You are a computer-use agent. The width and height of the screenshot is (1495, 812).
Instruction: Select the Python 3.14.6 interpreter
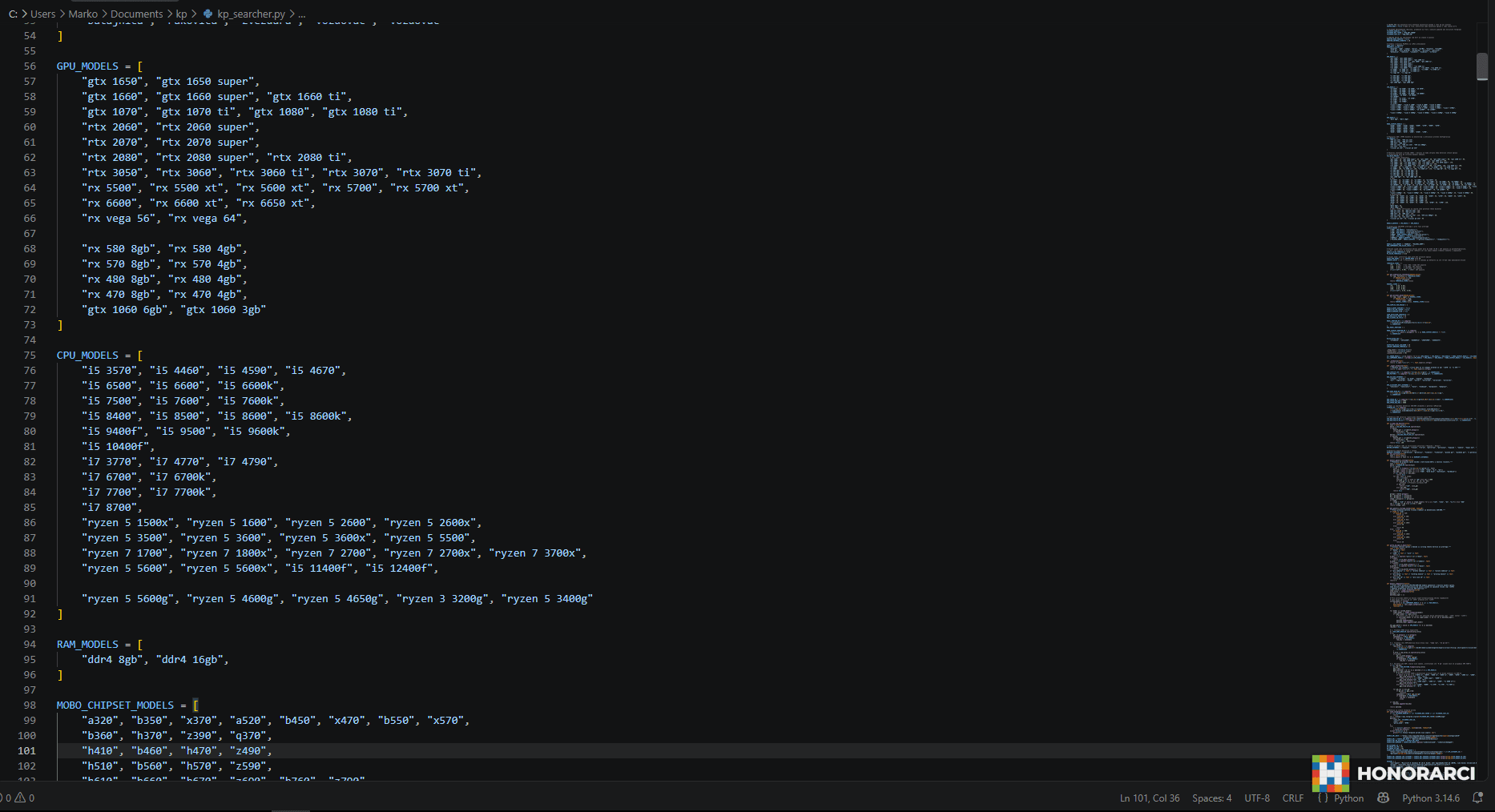[x=1431, y=798]
